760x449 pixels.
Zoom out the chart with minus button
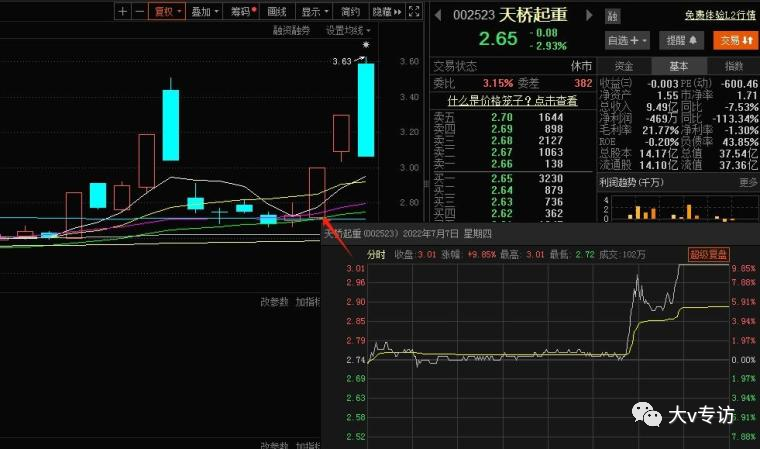point(140,11)
